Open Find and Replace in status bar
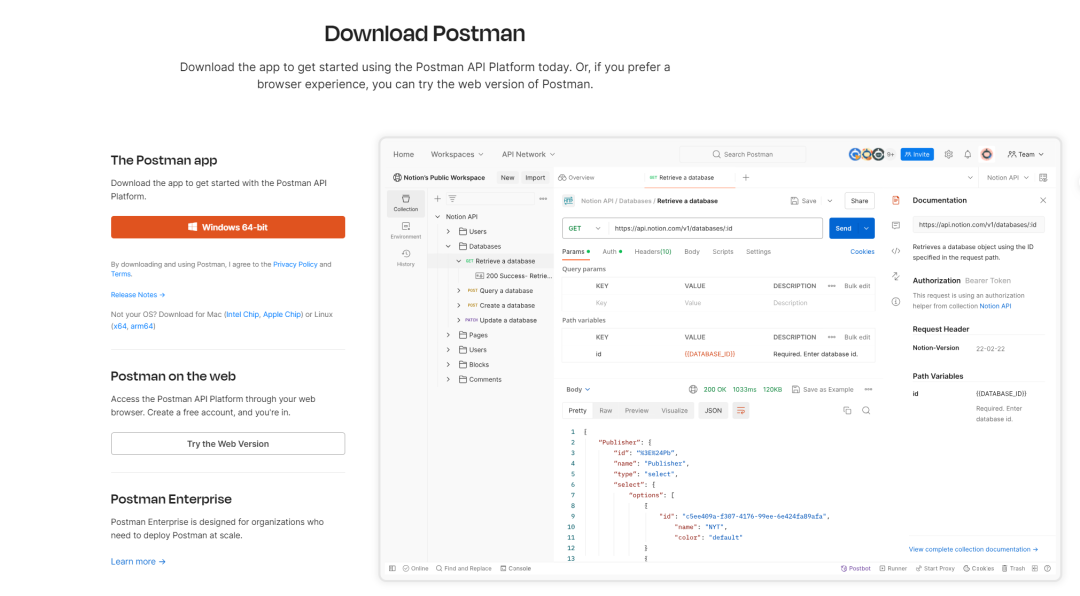This screenshot has height=596, width=1080. 464,568
